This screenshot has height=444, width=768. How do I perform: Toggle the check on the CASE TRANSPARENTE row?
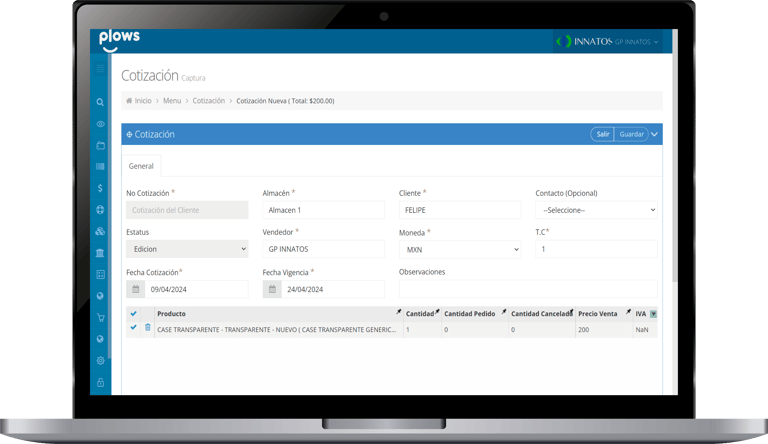click(x=133, y=327)
